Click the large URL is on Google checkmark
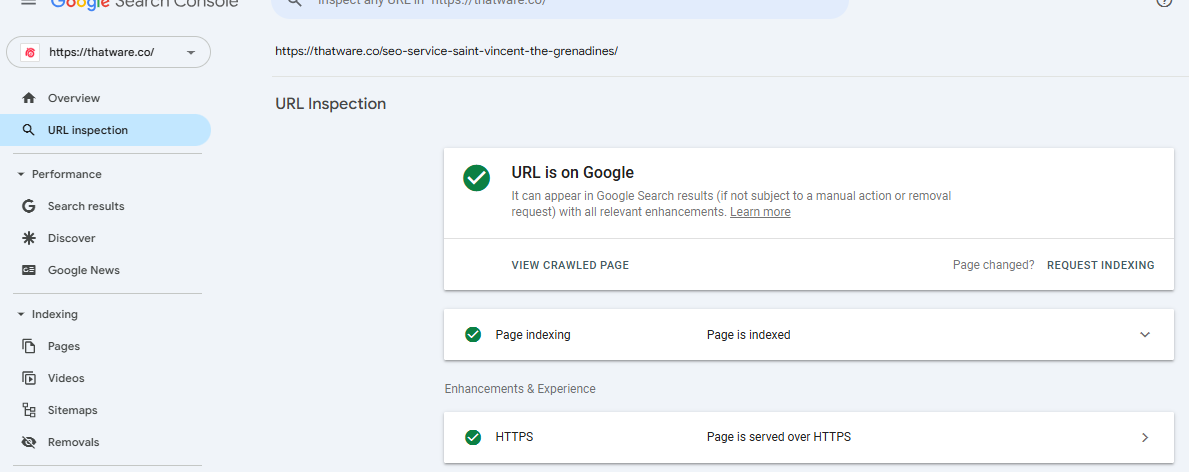The image size is (1189, 472). 476,178
